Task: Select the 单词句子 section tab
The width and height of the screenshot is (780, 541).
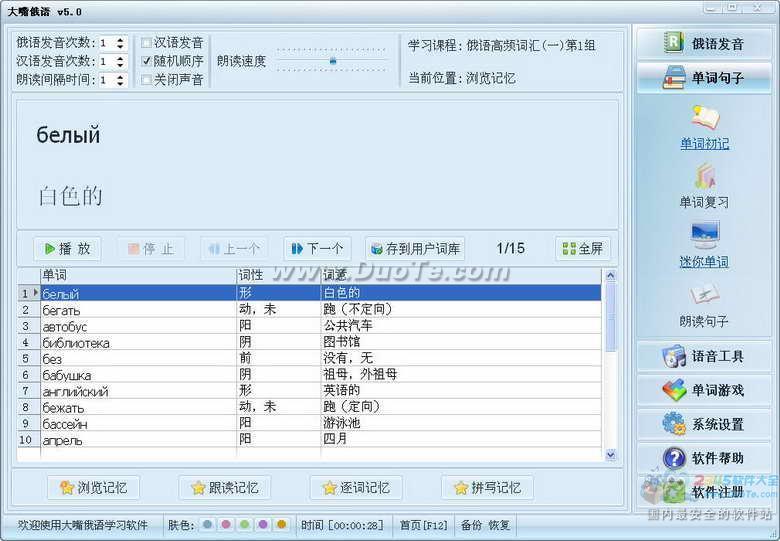Action: point(704,78)
